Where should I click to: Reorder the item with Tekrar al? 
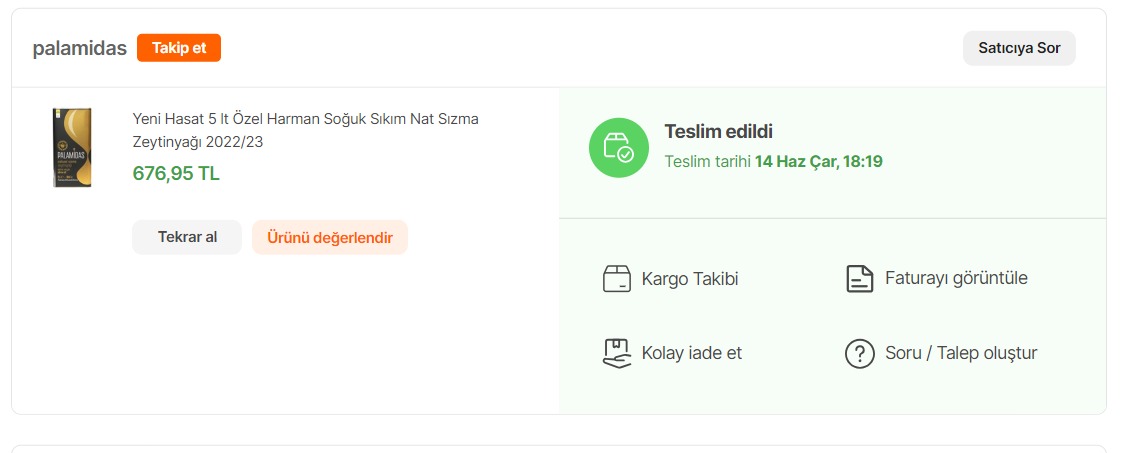187,237
